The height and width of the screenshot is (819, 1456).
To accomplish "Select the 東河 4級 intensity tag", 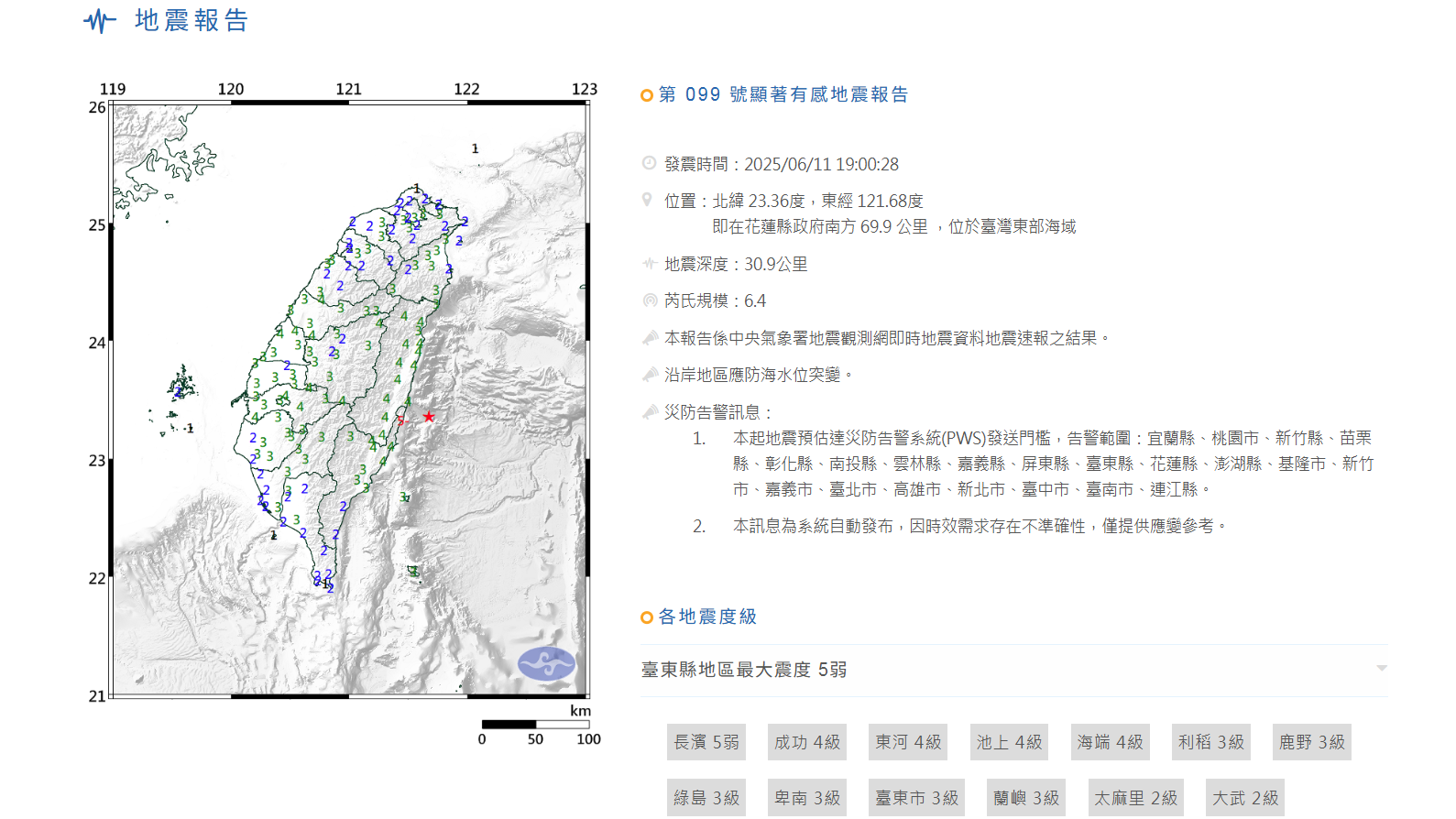I will click(908, 742).
